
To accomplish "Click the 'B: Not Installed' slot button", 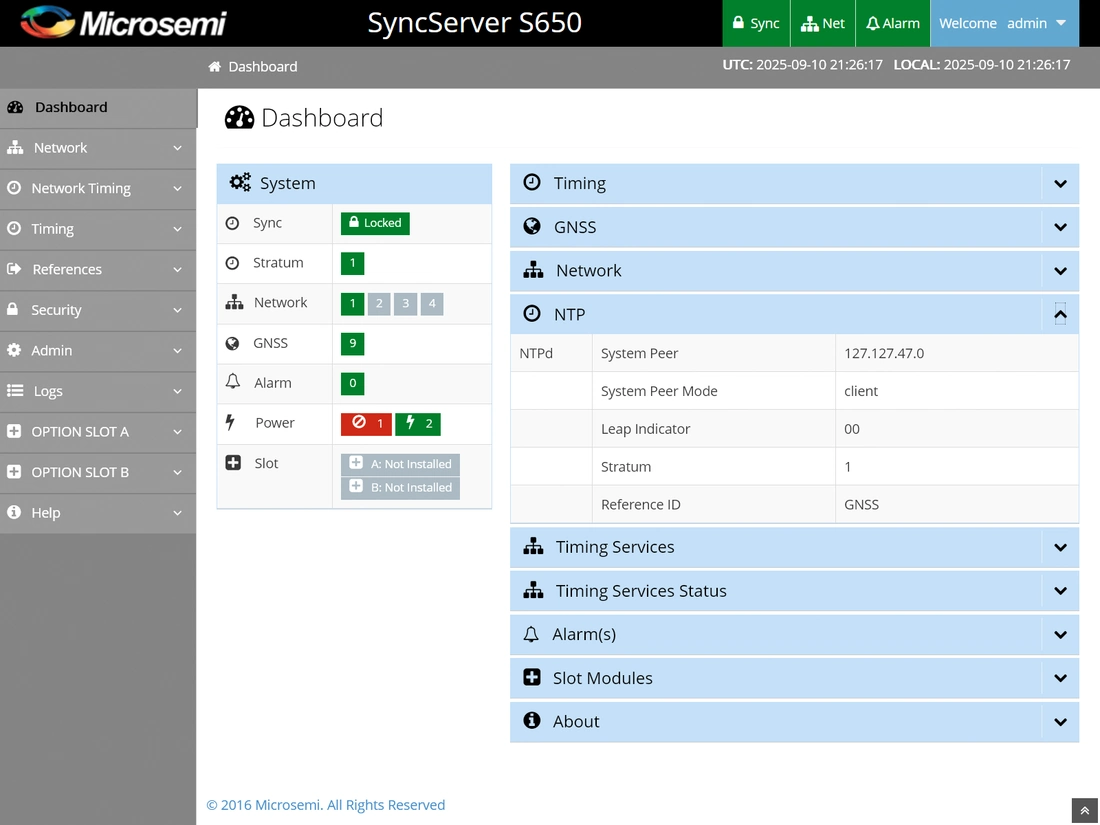I will 401,488.
